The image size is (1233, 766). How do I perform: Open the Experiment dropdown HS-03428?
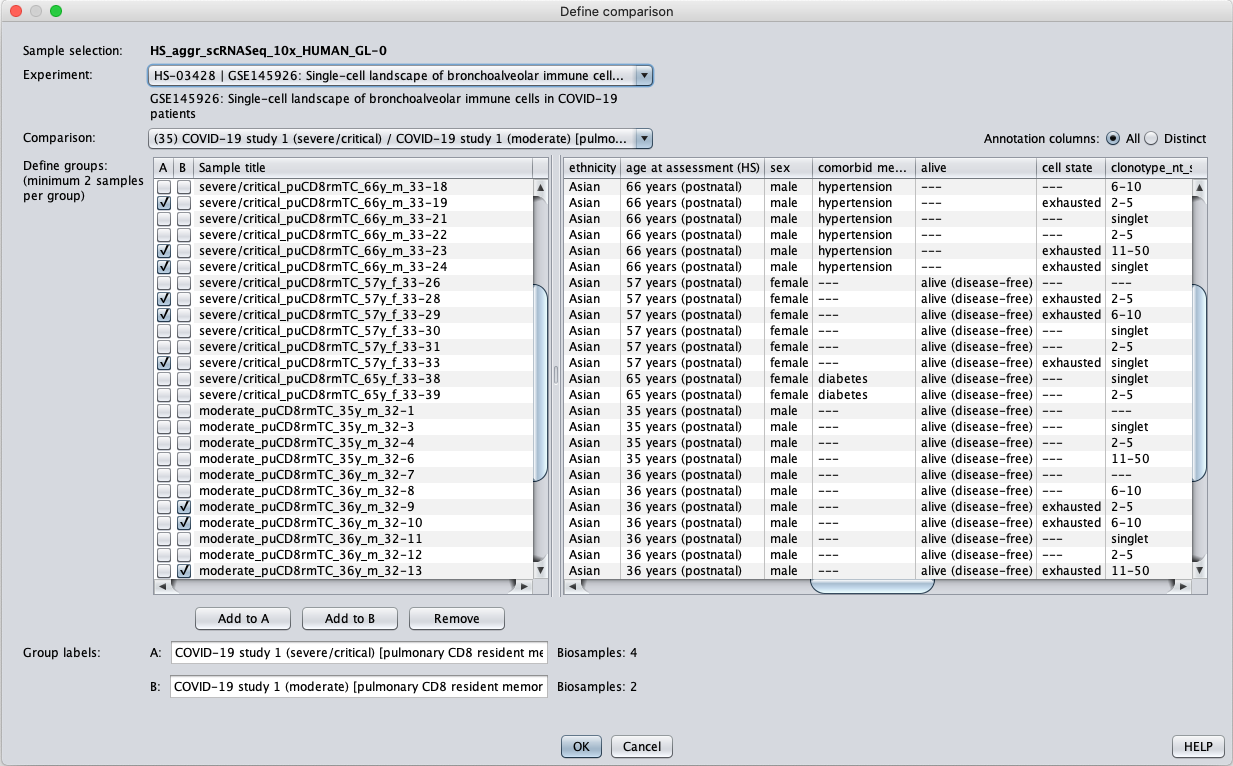[x=400, y=76]
